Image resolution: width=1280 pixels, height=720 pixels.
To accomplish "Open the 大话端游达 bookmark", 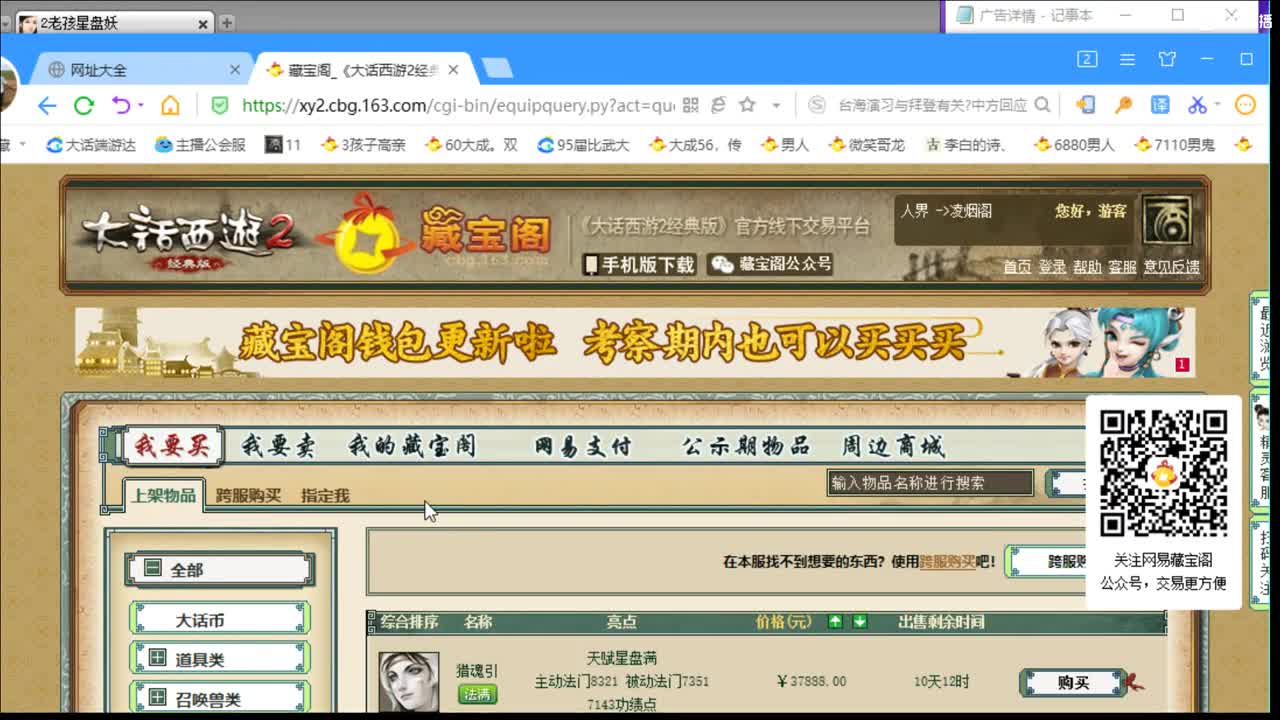I will tap(91, 145).
